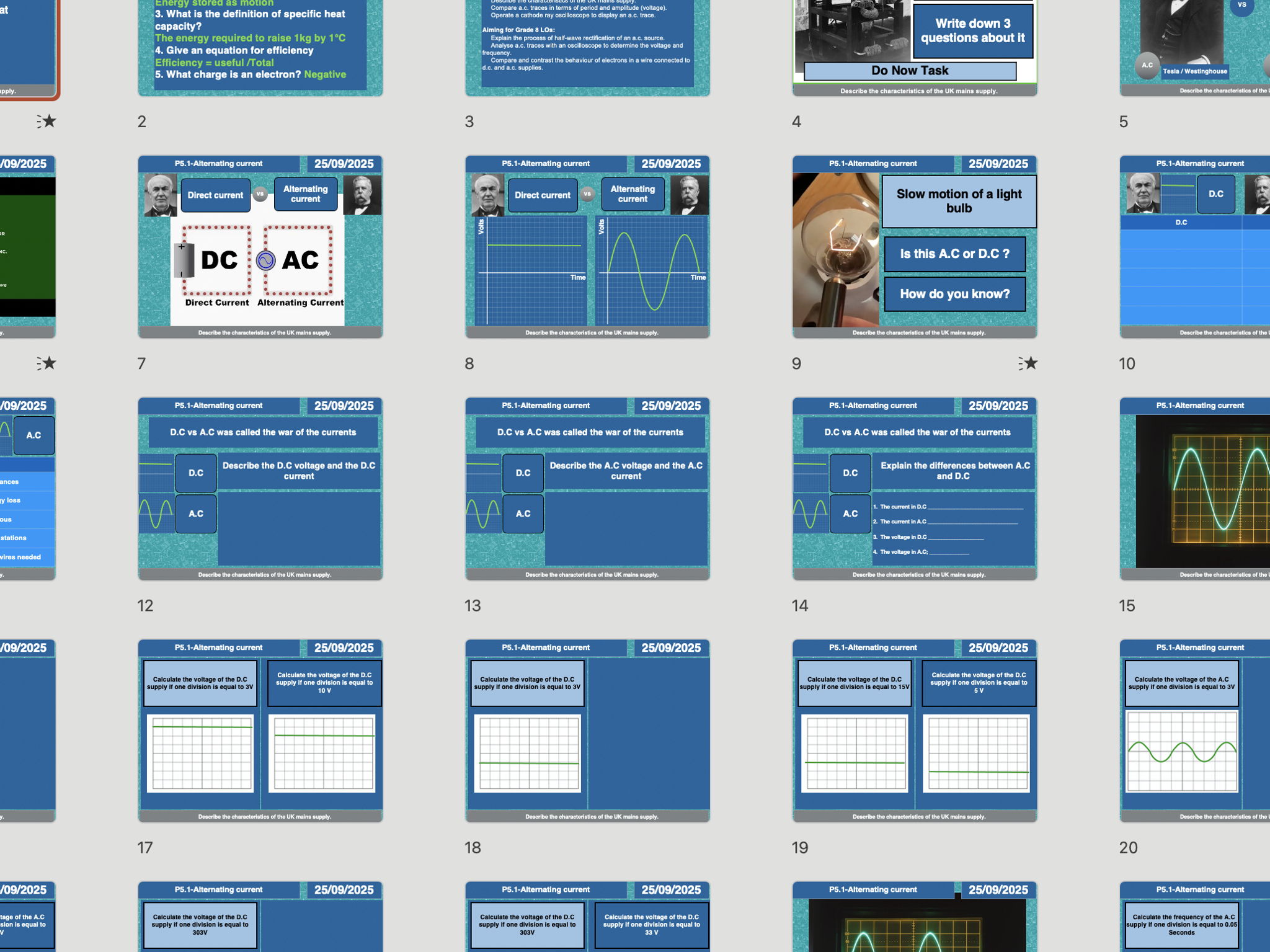
Task: Select slide 18 with single D.C graph
Action: coord(587,731)
